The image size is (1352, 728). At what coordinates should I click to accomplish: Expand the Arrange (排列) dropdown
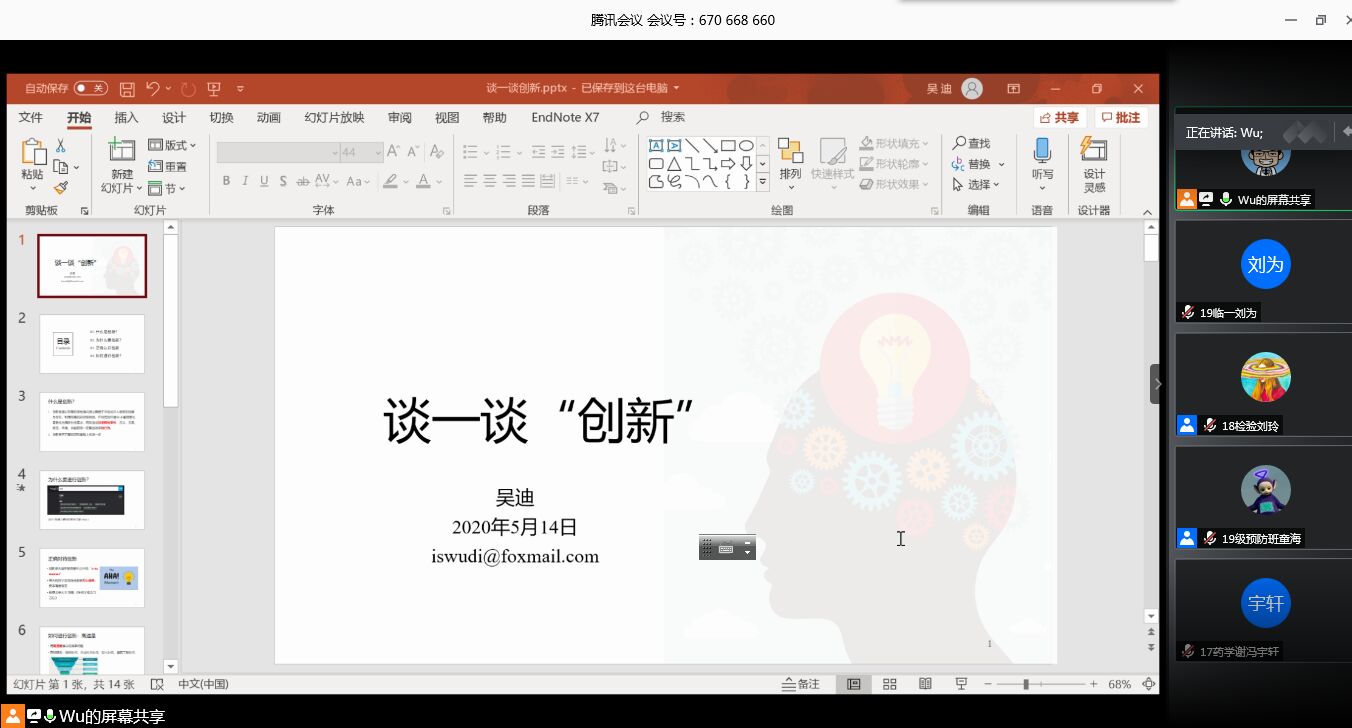[790, 162]
